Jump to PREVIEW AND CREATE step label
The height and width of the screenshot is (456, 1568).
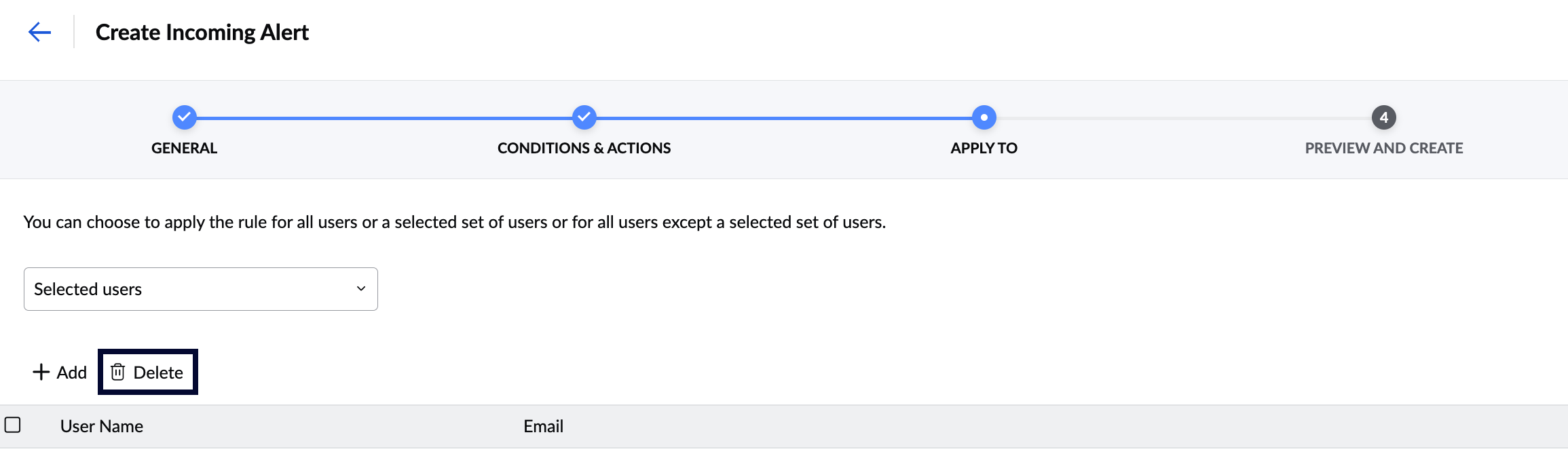pyautogui.click(x=1383, y=148)
